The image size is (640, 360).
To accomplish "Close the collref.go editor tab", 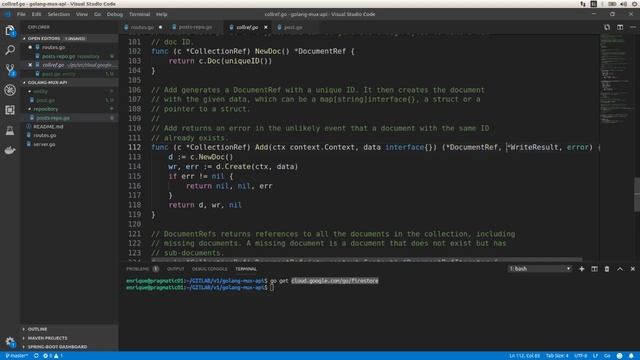I will coord(266,27).
